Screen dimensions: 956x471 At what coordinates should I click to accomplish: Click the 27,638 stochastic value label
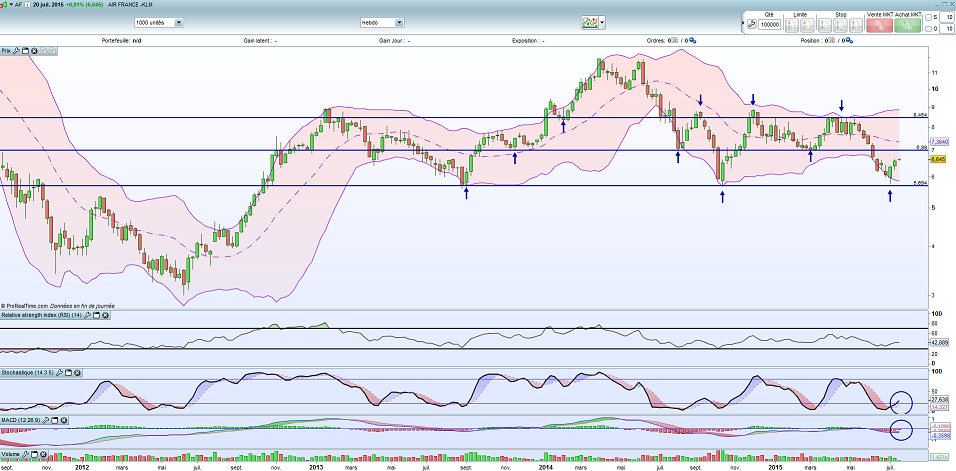[938, 399]
